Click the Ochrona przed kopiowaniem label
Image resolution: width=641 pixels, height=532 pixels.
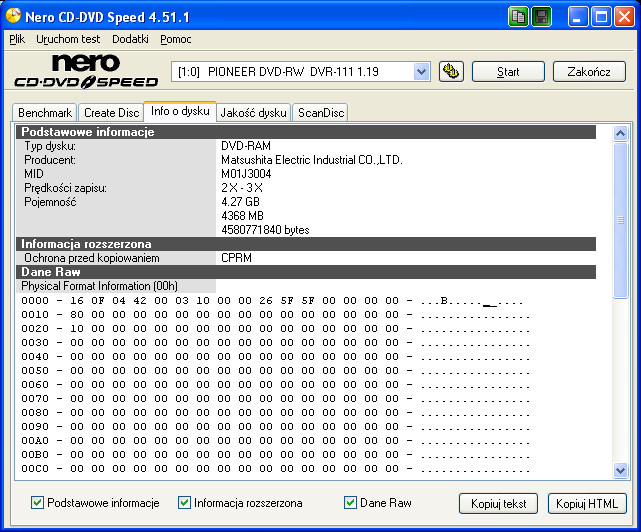[x=92, y=258]
